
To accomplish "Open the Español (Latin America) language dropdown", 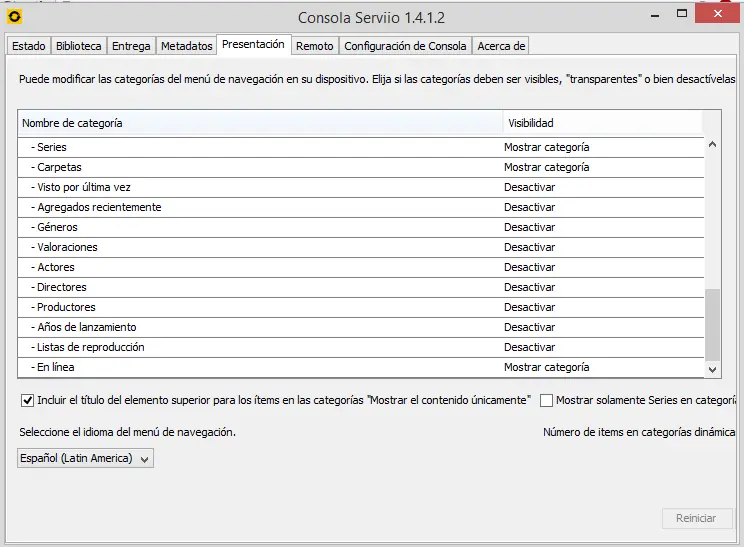I will tap(85, 458).
